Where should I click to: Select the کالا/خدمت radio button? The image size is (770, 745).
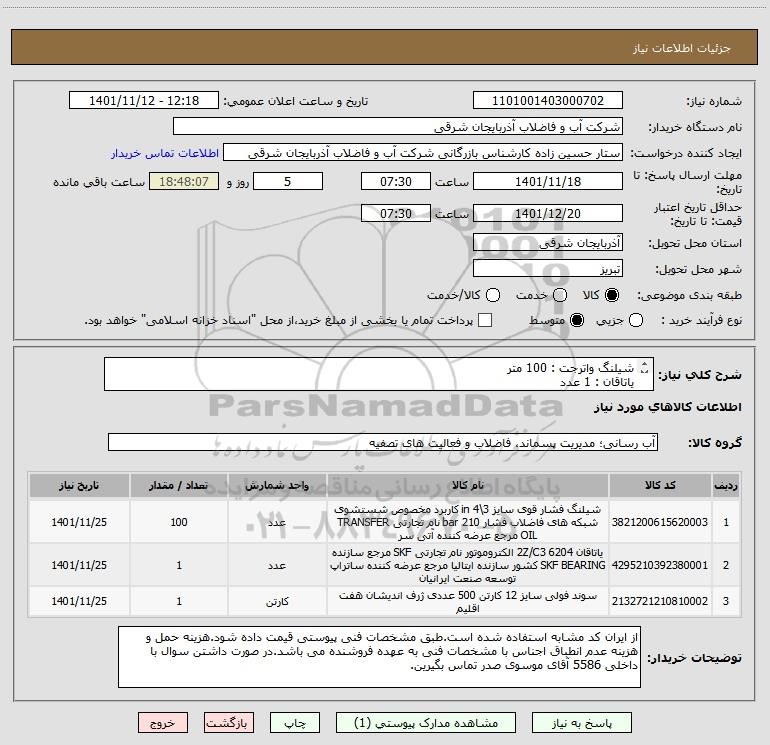tap(493, 295)
